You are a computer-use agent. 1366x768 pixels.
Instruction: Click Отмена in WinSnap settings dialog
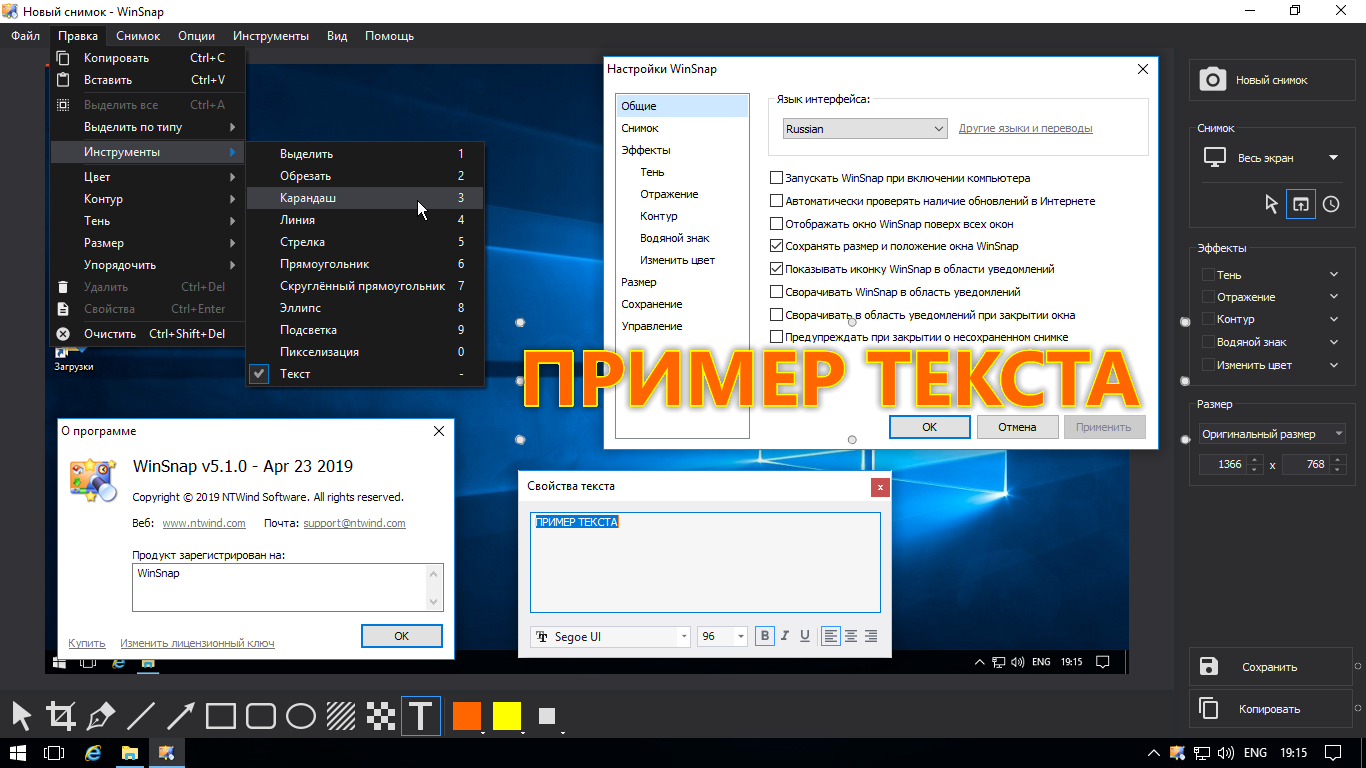(1017, 427)
